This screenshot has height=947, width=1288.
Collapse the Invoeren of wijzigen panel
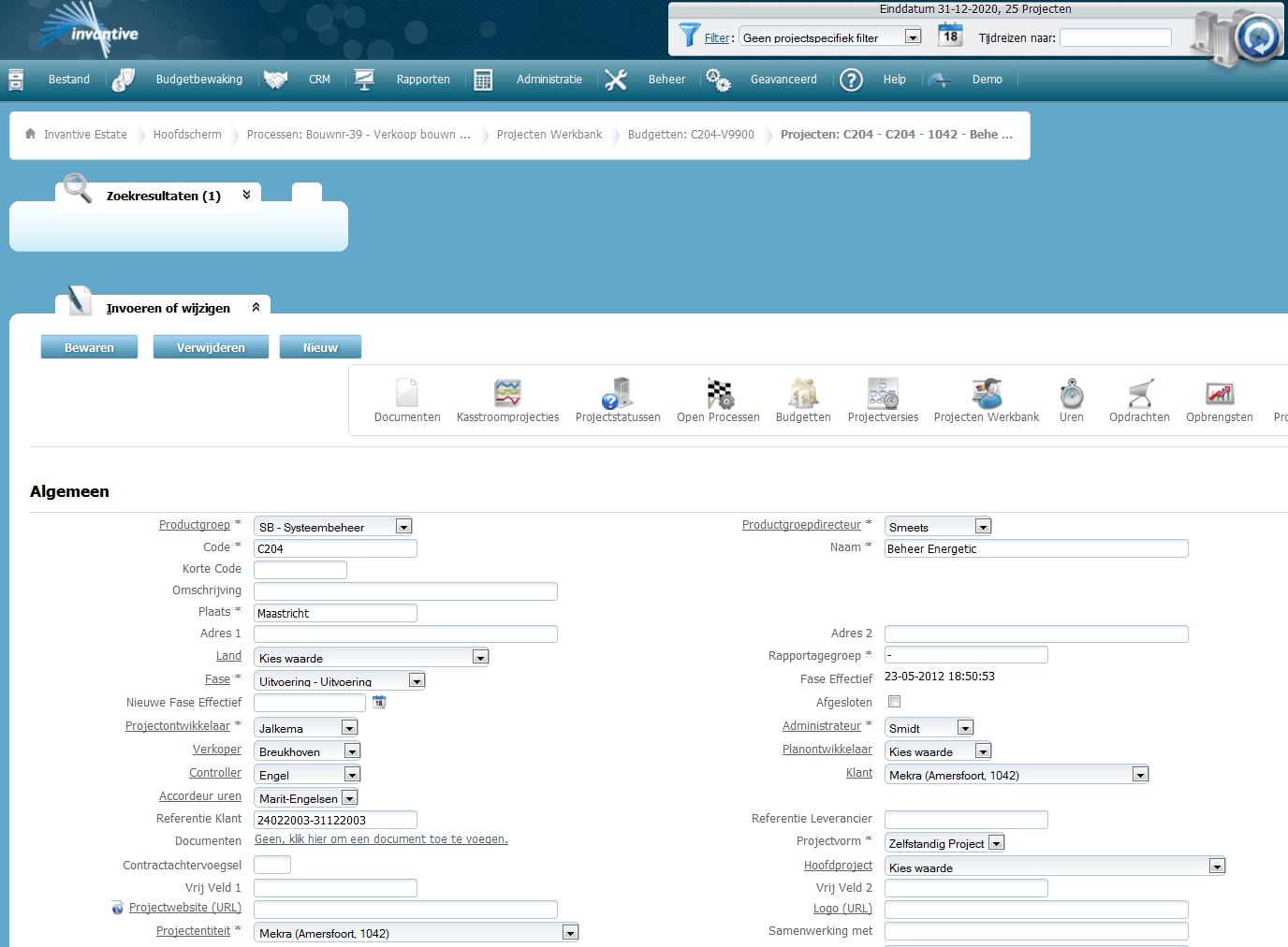254,305
